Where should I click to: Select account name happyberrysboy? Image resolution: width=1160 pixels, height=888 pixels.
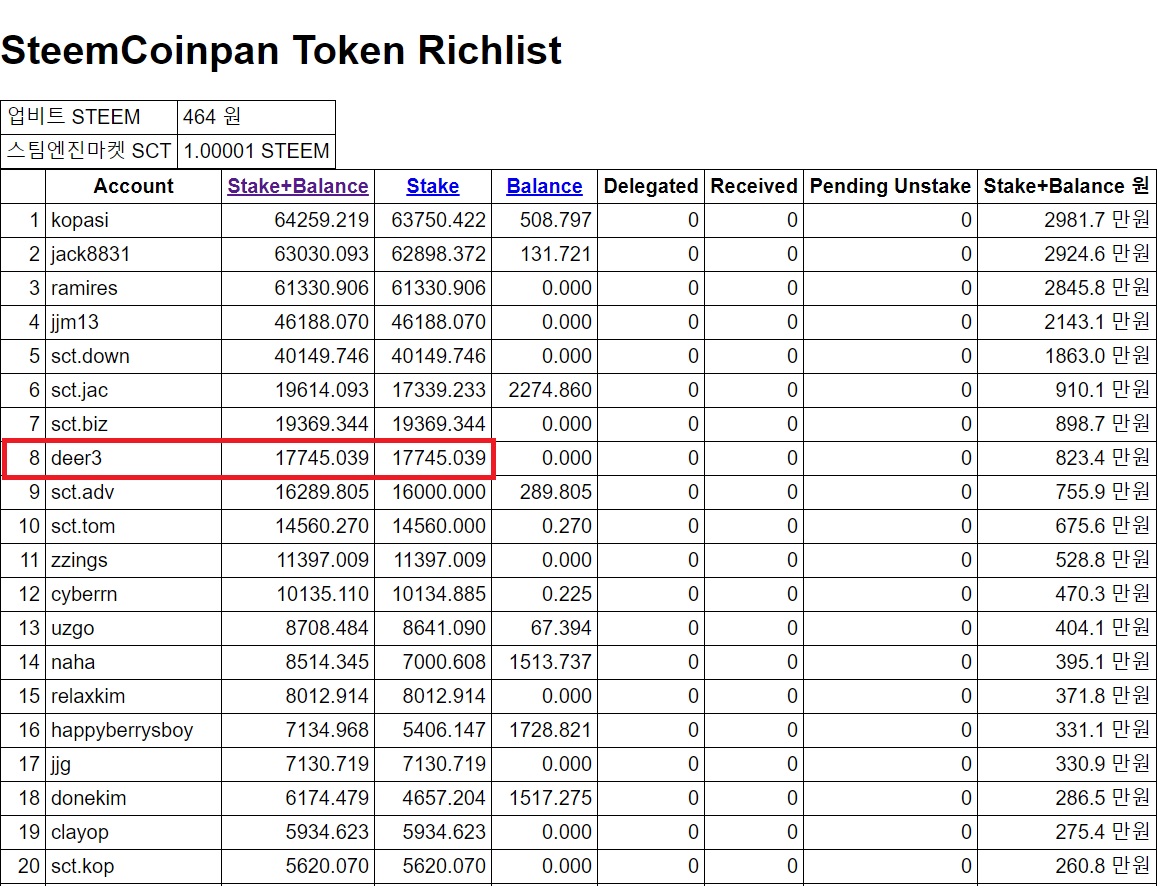pyautogui.click(x=122, y=730)
